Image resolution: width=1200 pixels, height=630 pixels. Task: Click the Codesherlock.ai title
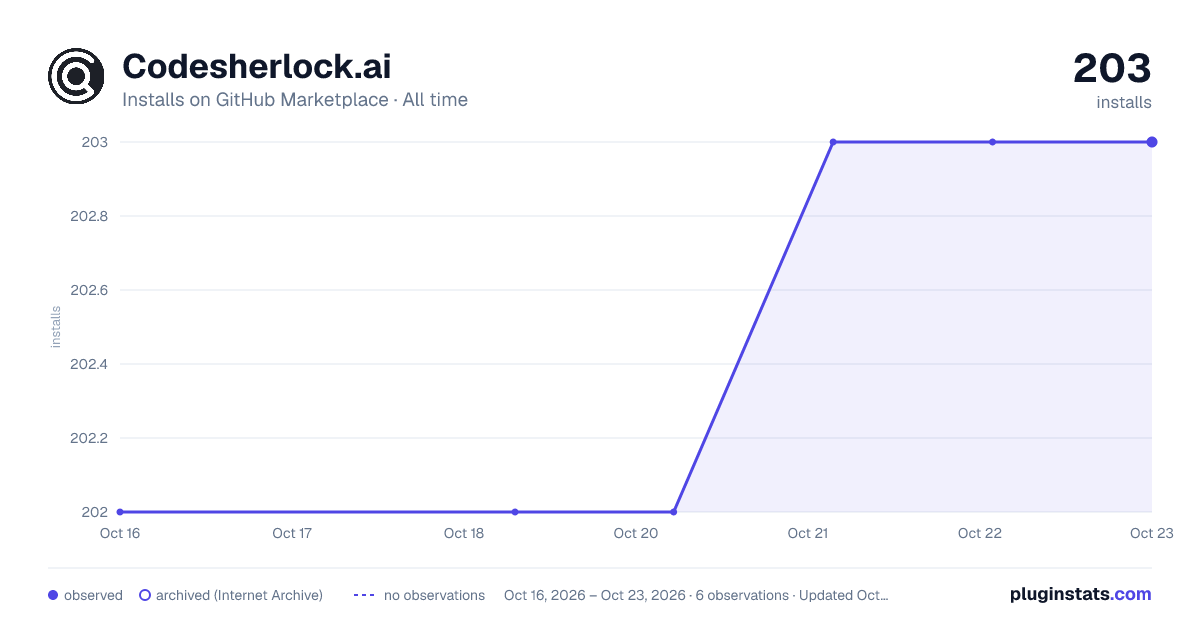point(256,67)
